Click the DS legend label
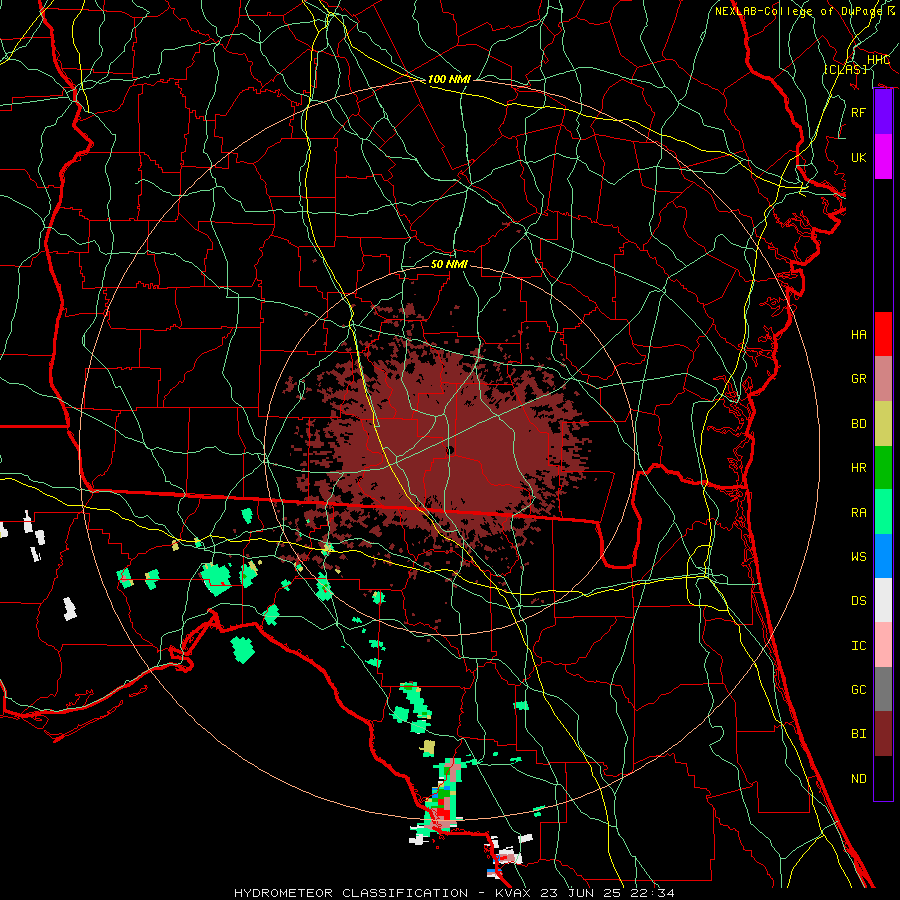The height and width of the screenshot is (900, 900). (x=859, y=601)
